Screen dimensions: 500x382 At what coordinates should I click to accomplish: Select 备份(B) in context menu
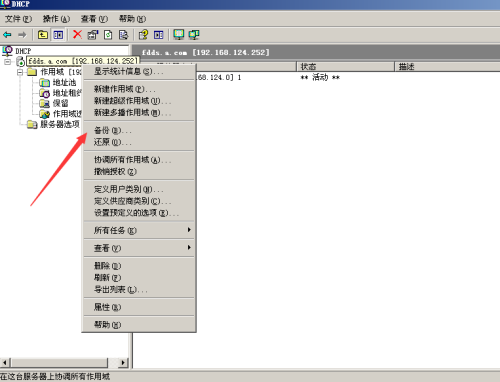(139, 130)
